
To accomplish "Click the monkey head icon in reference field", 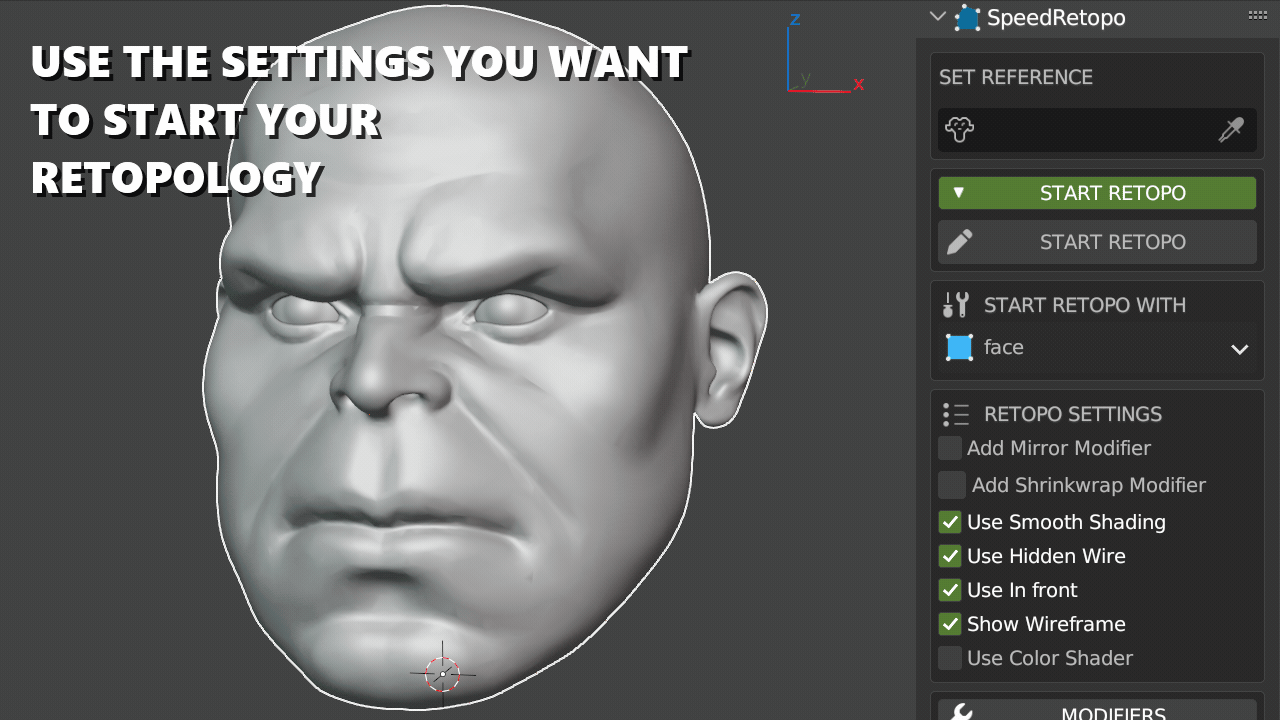I will click(x=959, y=129).
